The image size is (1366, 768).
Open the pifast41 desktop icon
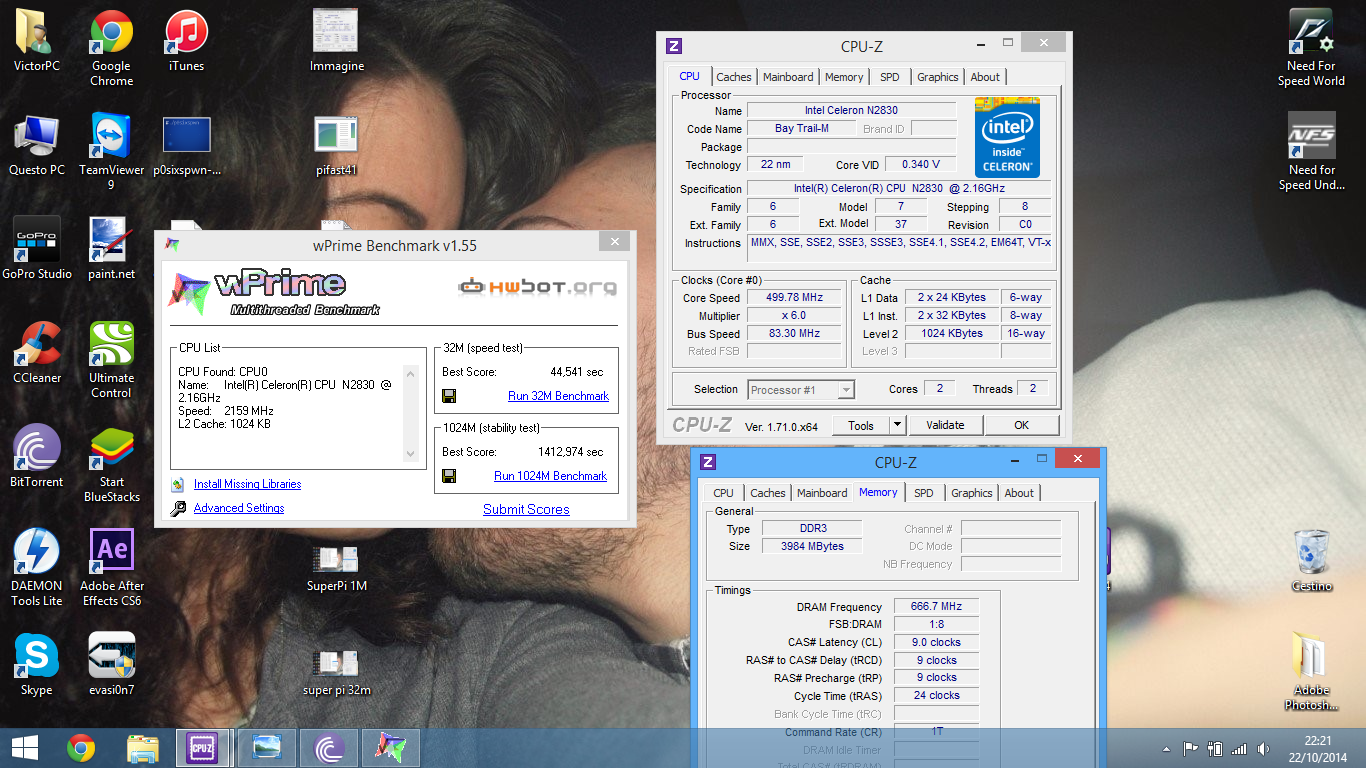336,144
